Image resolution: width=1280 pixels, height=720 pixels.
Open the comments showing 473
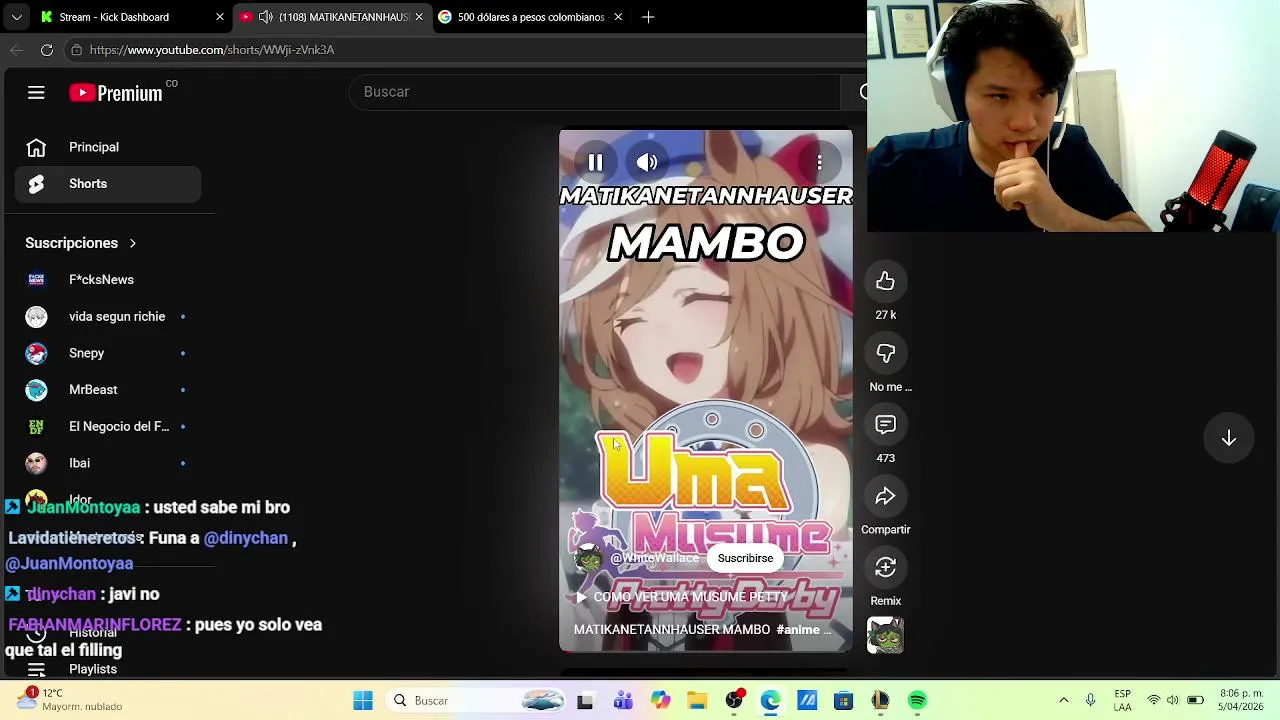pyautogui.click(x=885, y=425)
